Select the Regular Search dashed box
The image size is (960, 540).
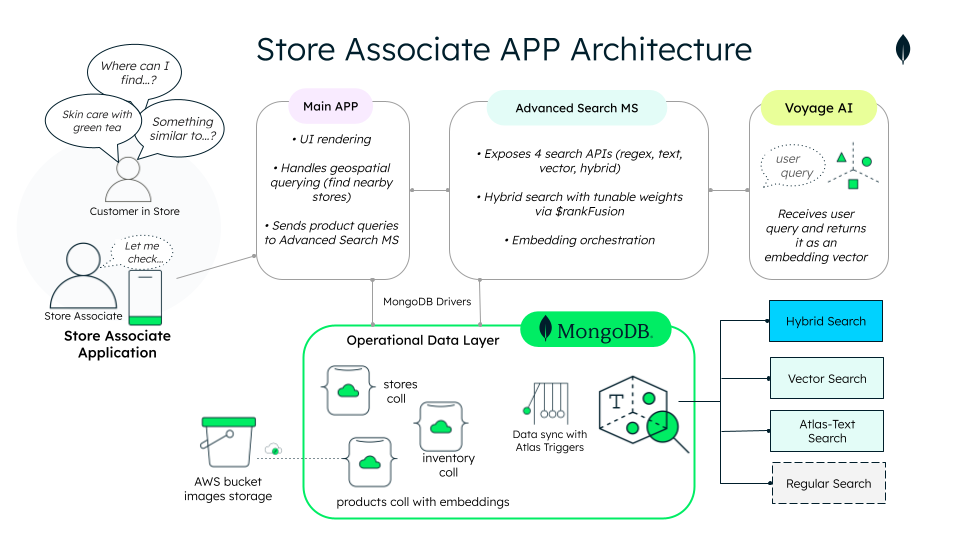(x=828, y=483)
